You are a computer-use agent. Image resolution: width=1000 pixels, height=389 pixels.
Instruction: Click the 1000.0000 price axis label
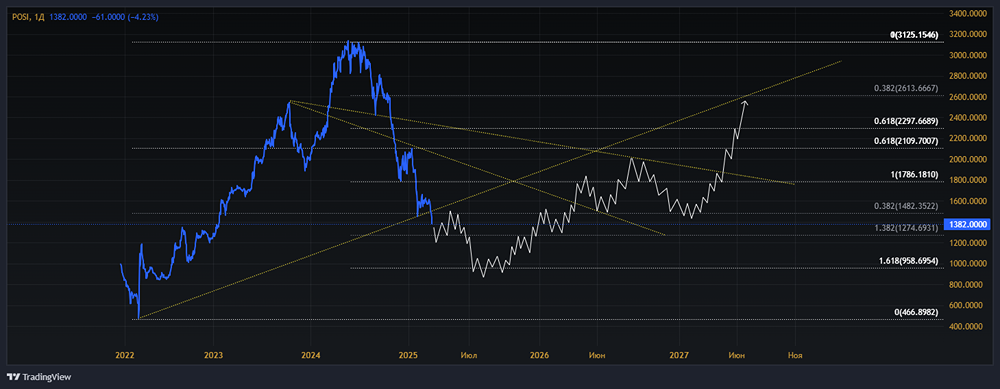[969, 264]
